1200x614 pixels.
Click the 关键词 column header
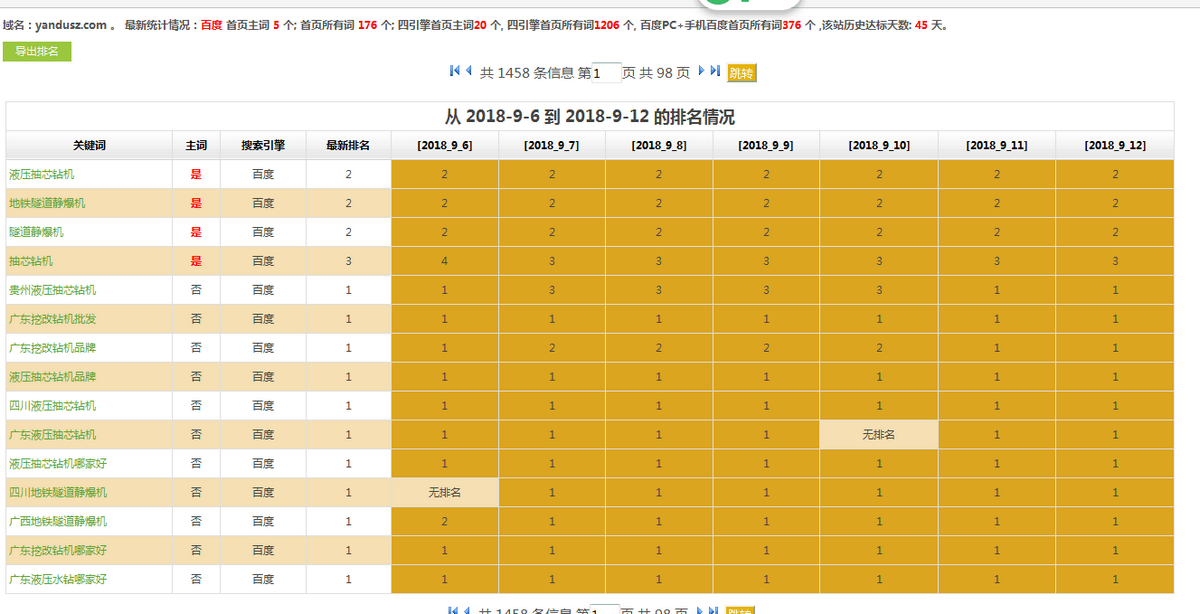pyautogui.click(x=89, y=145)
